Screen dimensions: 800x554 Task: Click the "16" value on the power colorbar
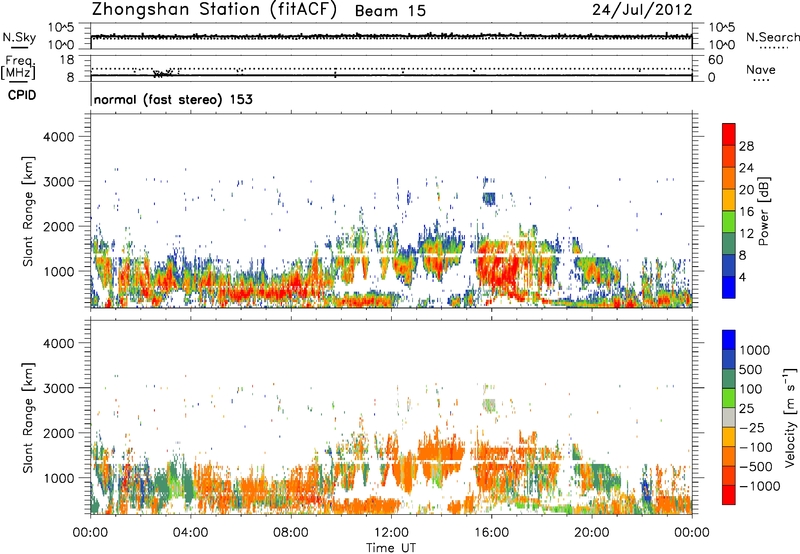(x=746, y=212)
